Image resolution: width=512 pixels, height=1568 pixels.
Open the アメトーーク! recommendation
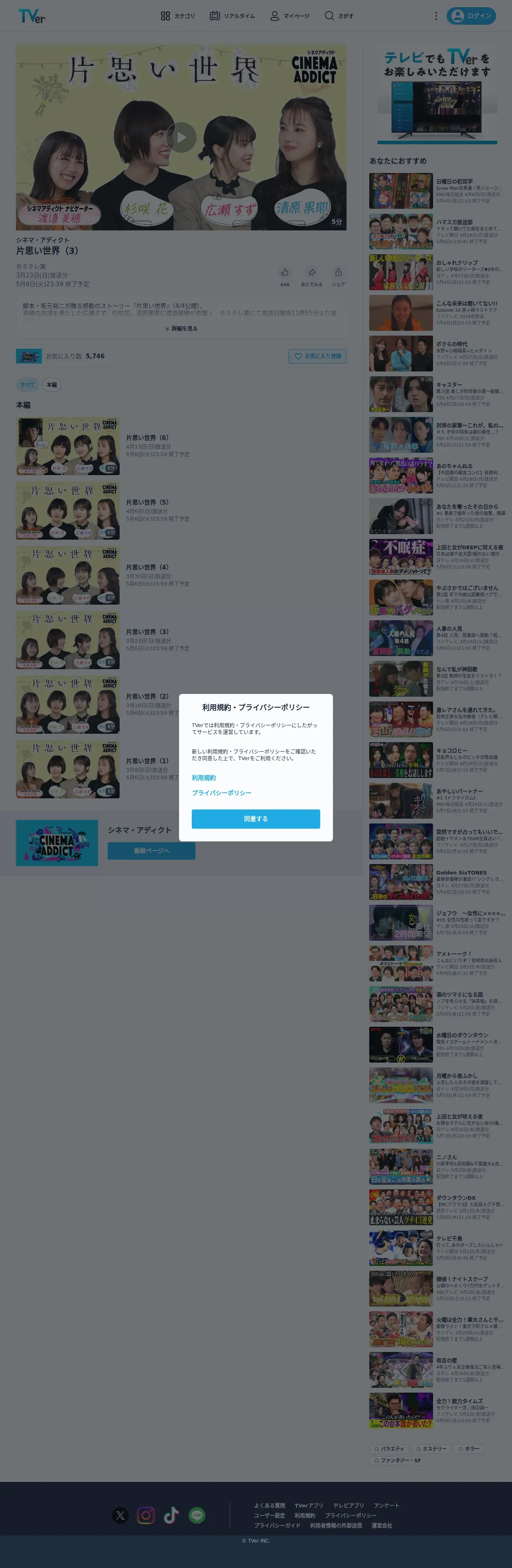[x=437, y=964]
